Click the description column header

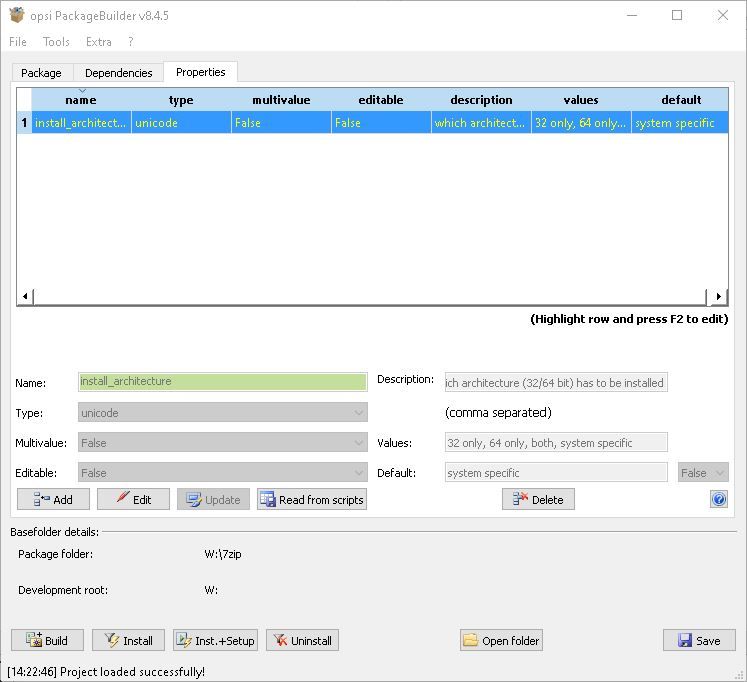481,100
